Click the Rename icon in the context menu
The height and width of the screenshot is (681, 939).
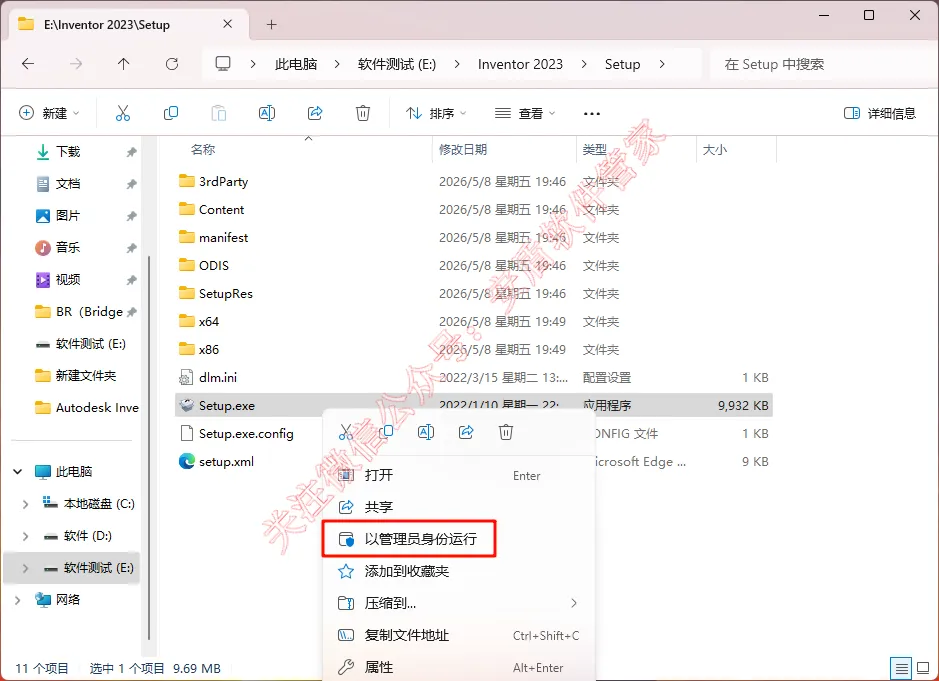click(426, 432)
